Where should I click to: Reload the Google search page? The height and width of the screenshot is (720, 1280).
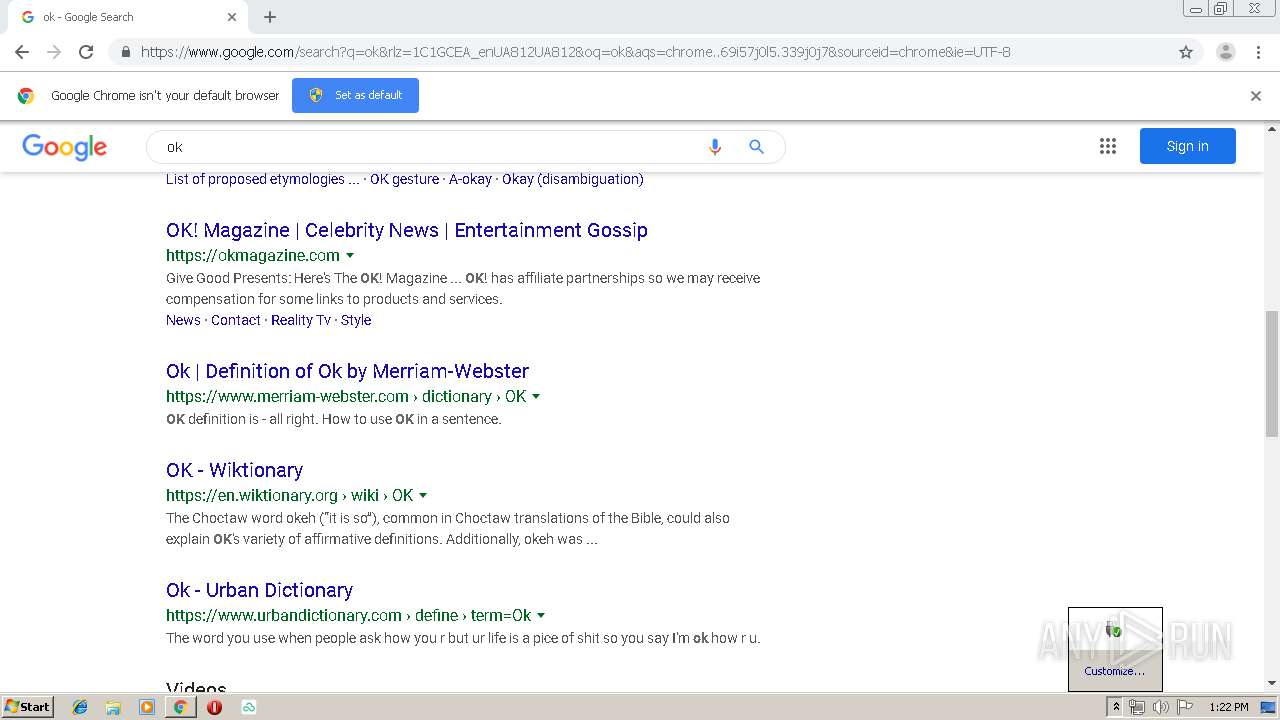click(86, 52)
